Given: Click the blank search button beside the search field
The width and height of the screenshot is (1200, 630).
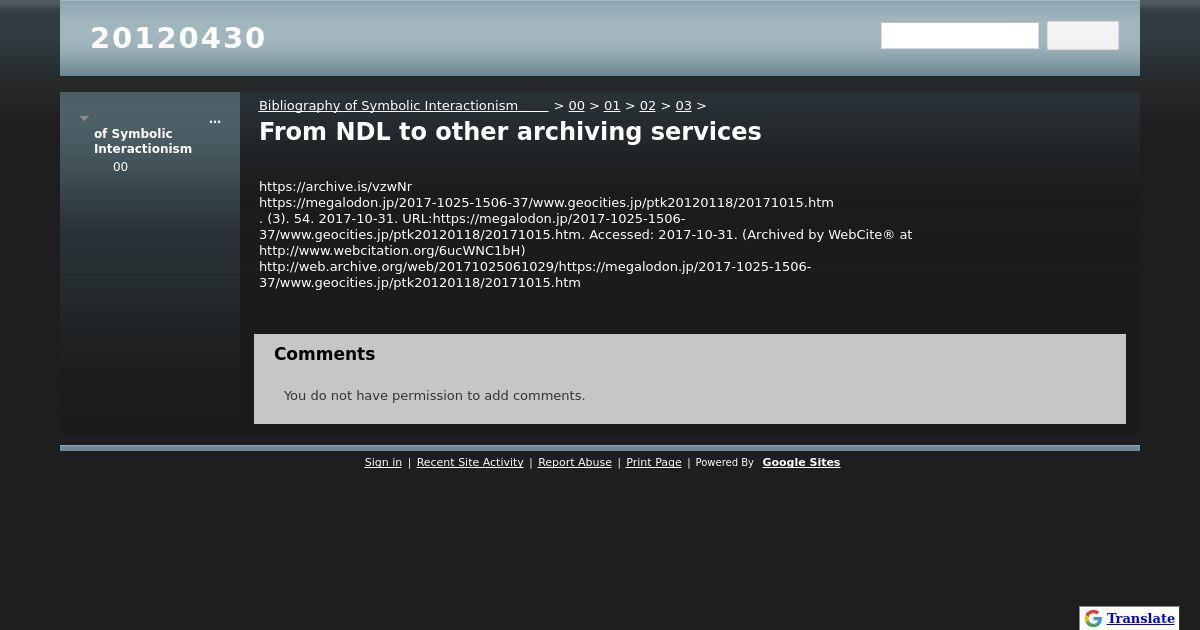Looking at the screenshot, I should coord(1083,36).
